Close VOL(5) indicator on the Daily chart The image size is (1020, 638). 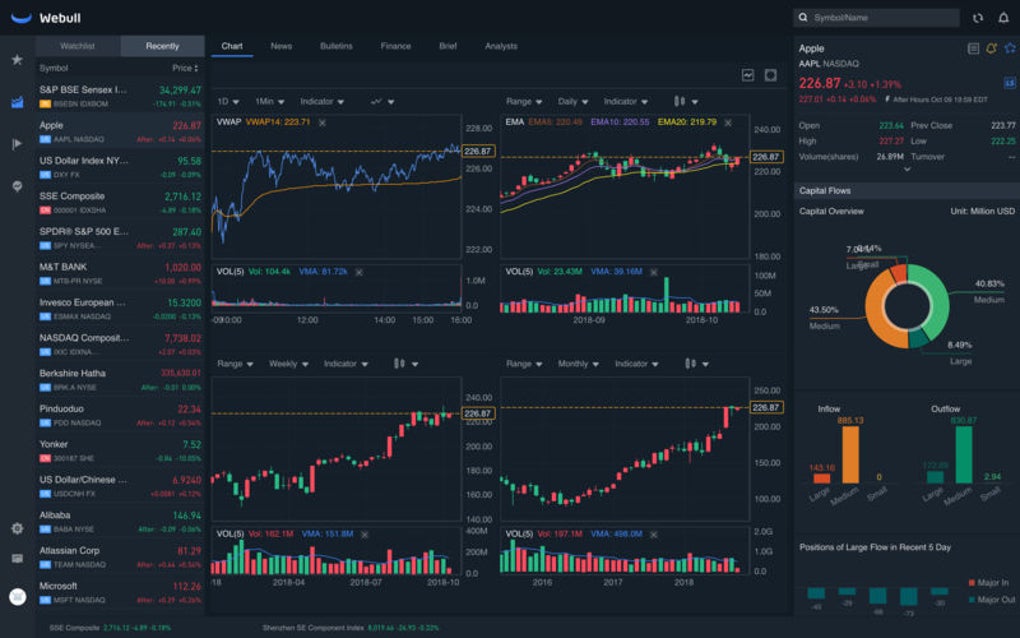pos(654,272)
